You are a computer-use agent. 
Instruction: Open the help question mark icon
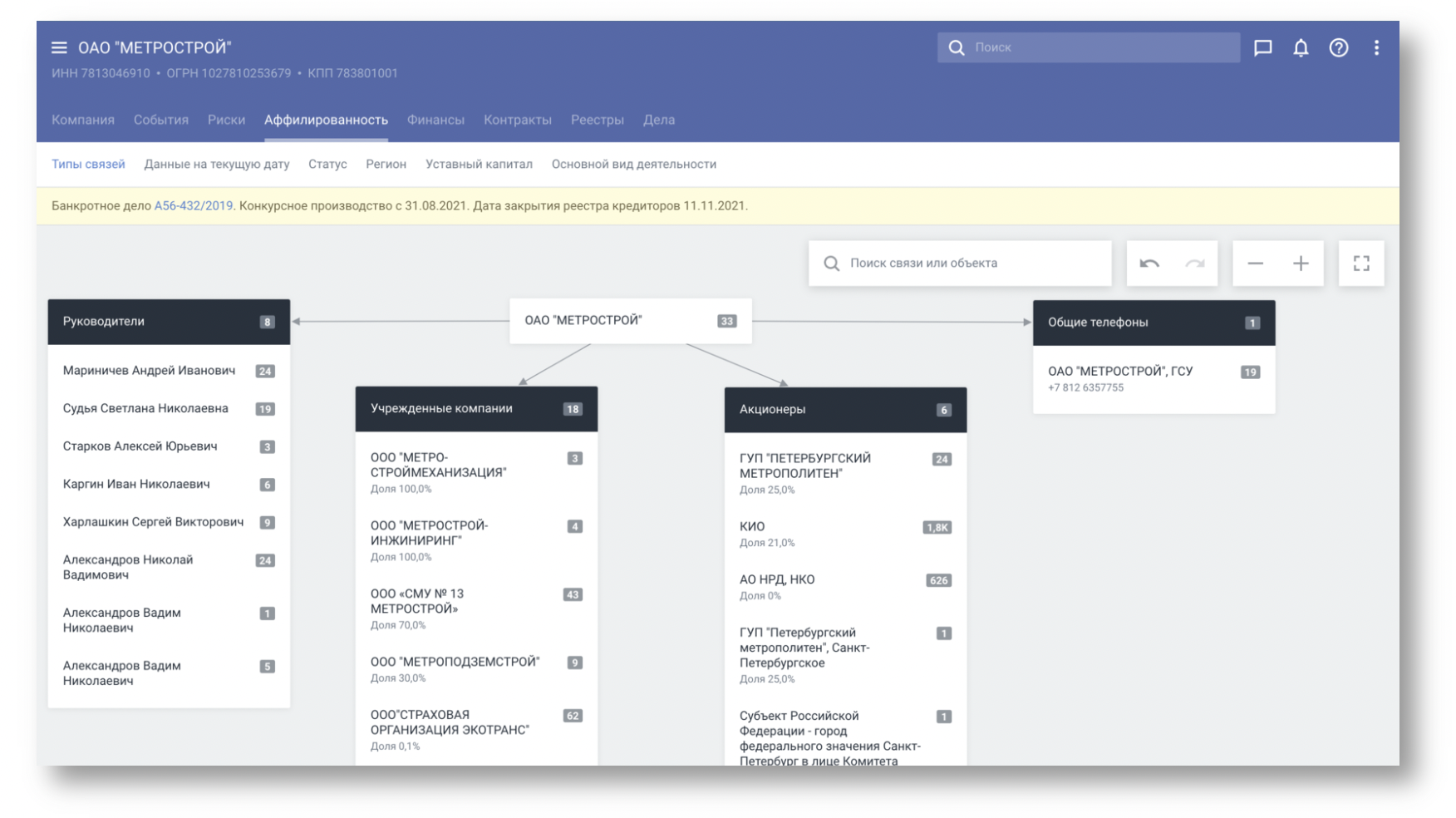(1338, 47)
